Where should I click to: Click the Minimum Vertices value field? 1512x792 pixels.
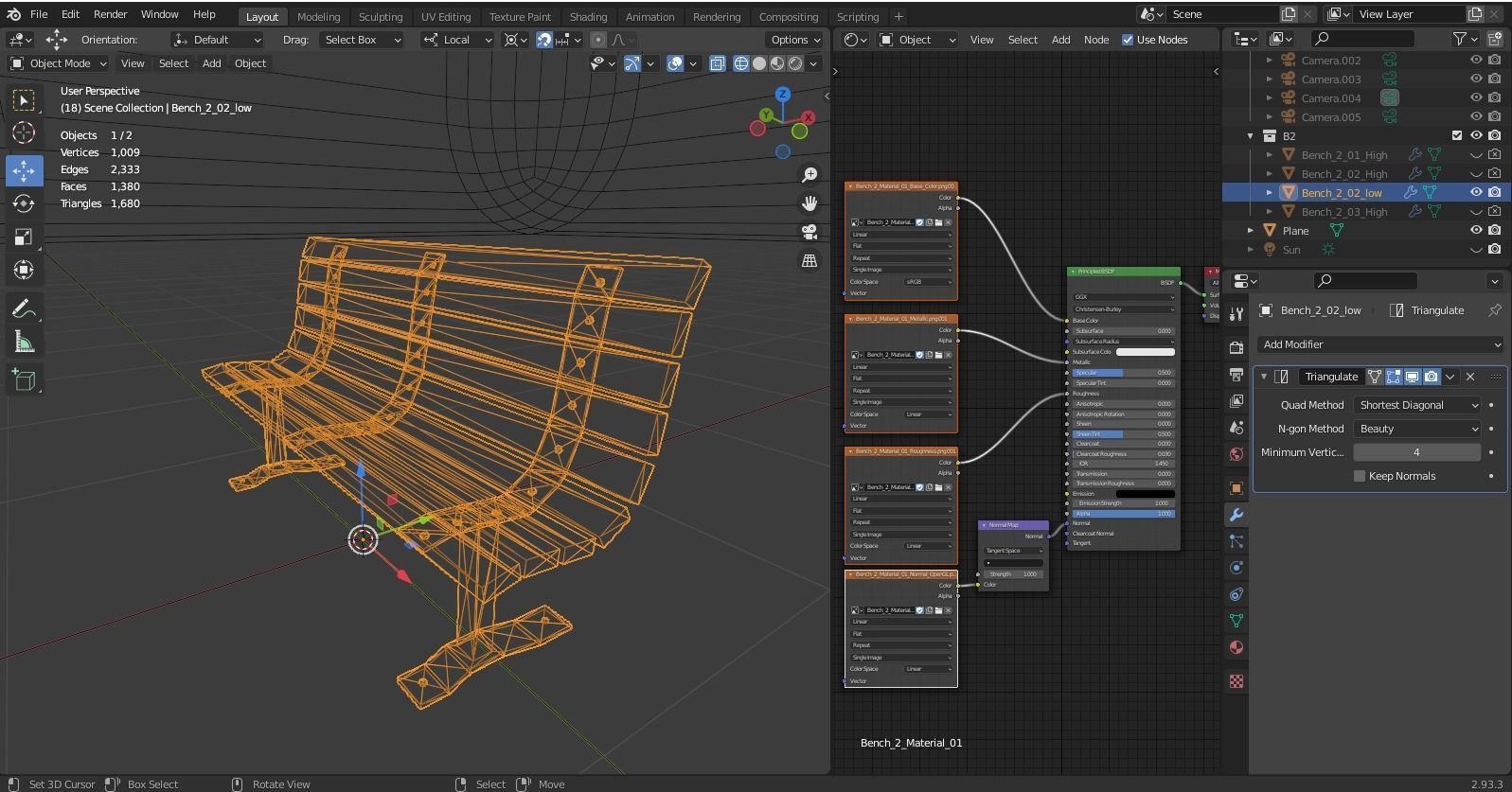click(x=1416, y=452)
